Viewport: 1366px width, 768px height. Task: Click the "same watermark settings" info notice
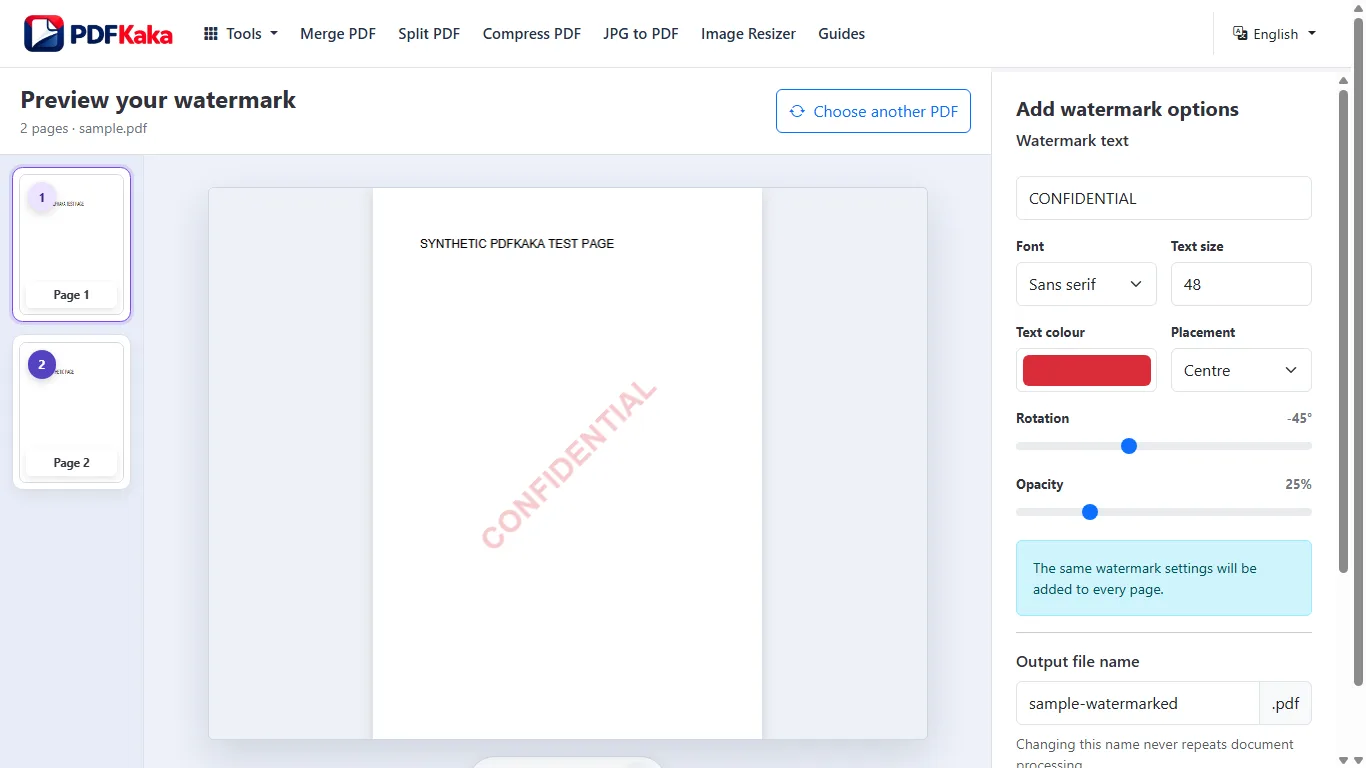pos(1164,578)
